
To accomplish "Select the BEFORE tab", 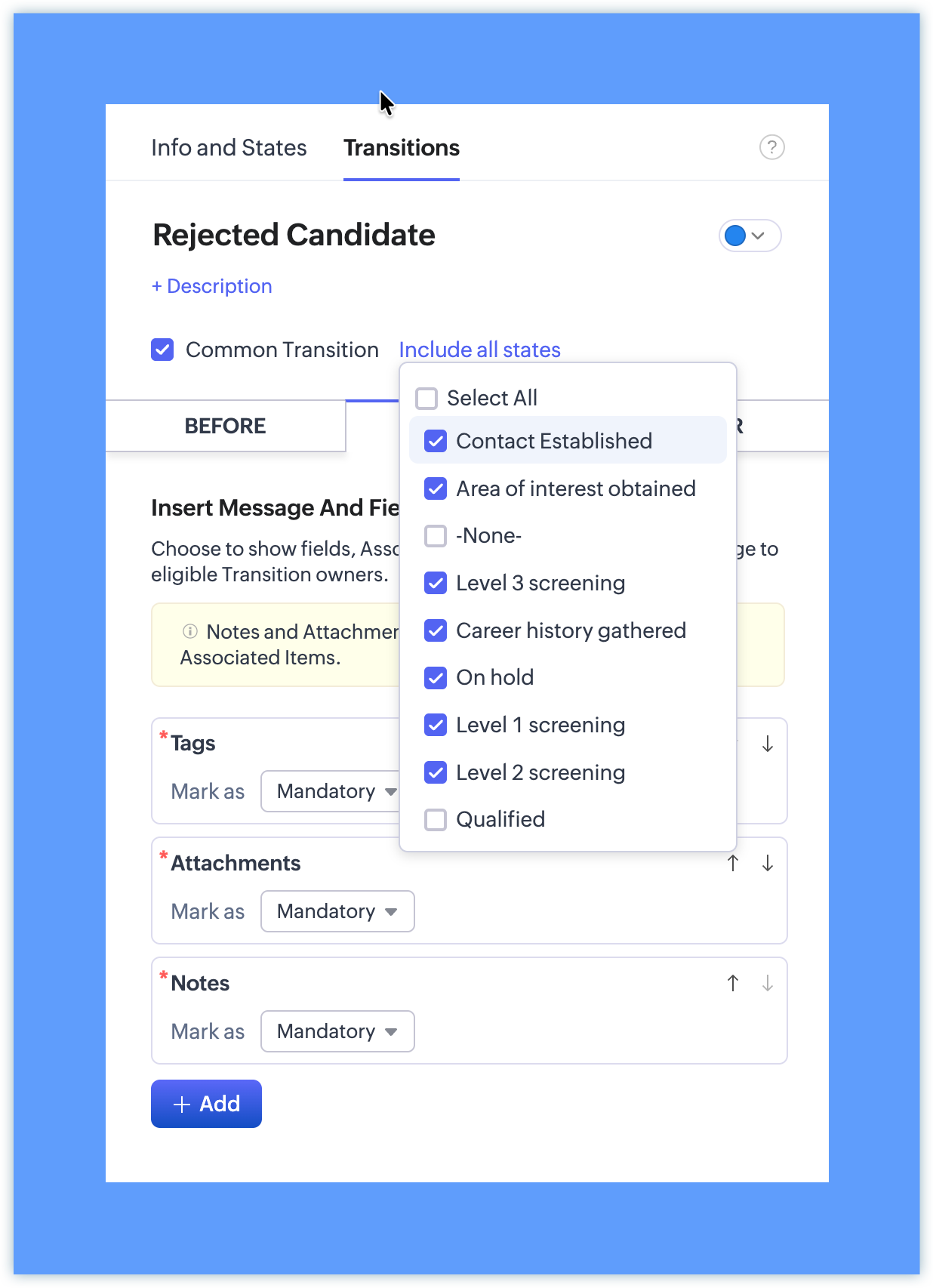I will tap(225, 426).
